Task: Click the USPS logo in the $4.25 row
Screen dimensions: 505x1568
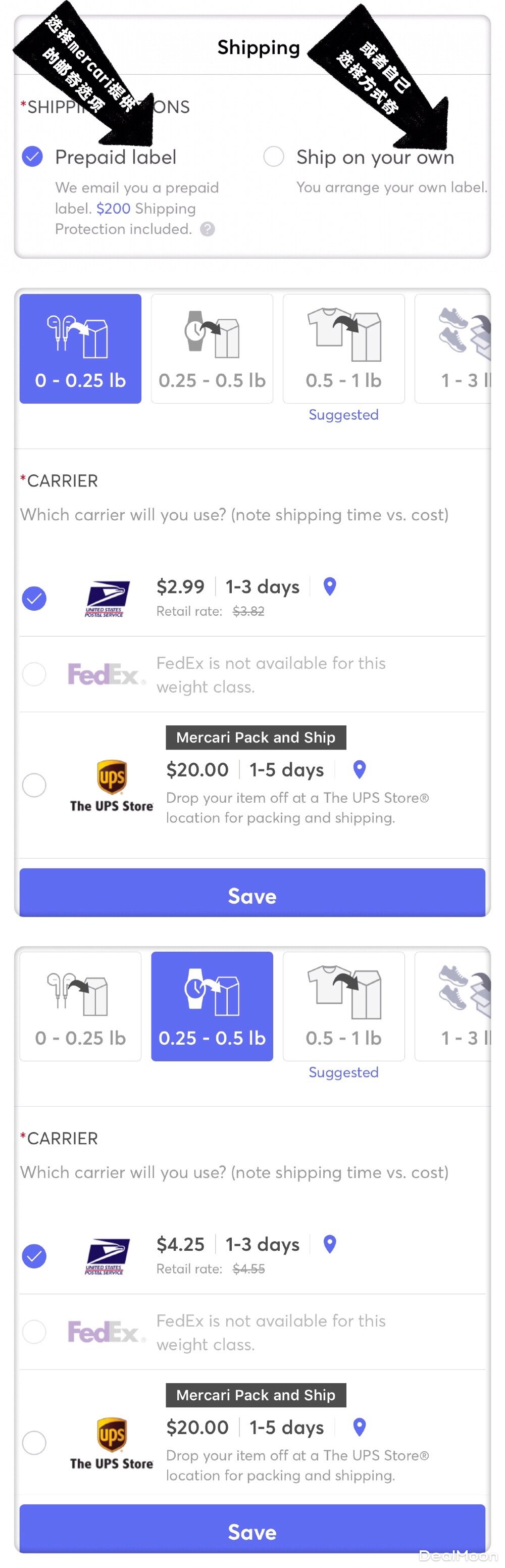Action: click(x=107, y=1256)
